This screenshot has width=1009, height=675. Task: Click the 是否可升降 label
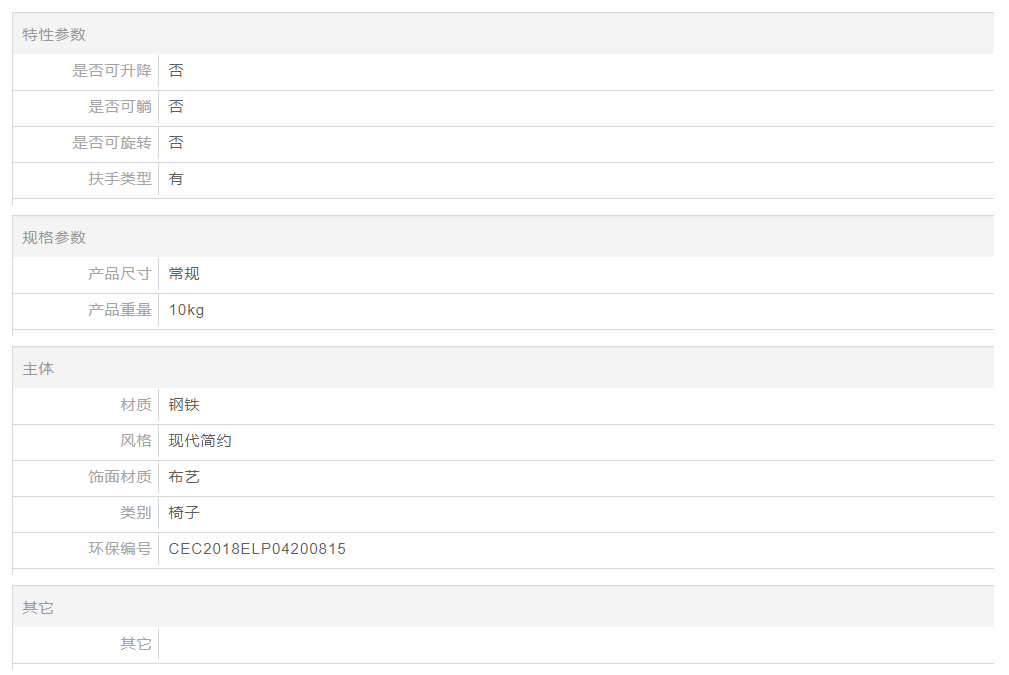pyautogui.click(x=112, y=71)
